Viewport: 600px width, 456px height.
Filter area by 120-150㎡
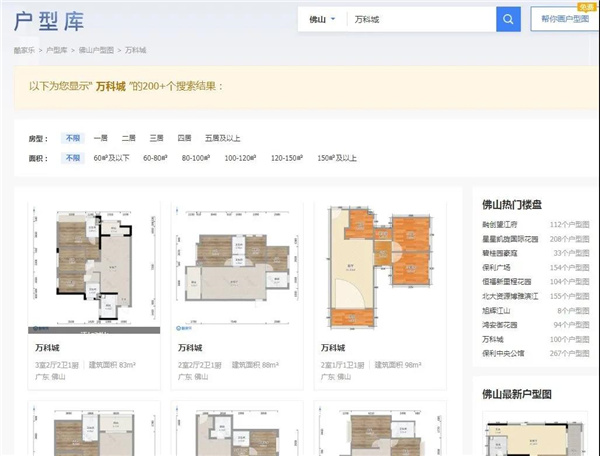(x=287, y=158)
